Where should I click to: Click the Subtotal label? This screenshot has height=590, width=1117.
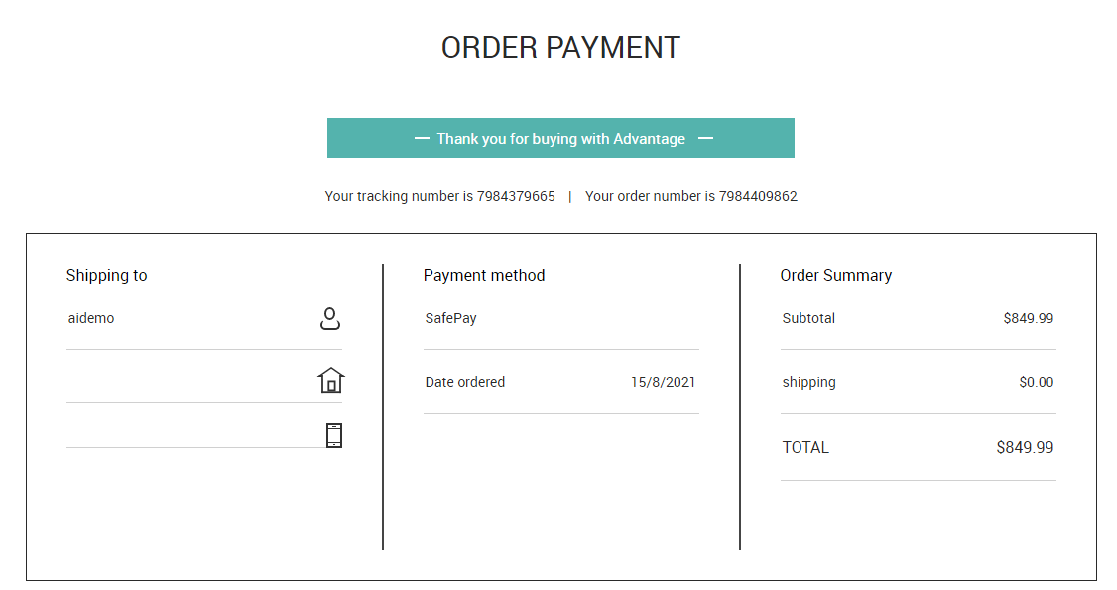pyautogui.click(x=809, y=319)
